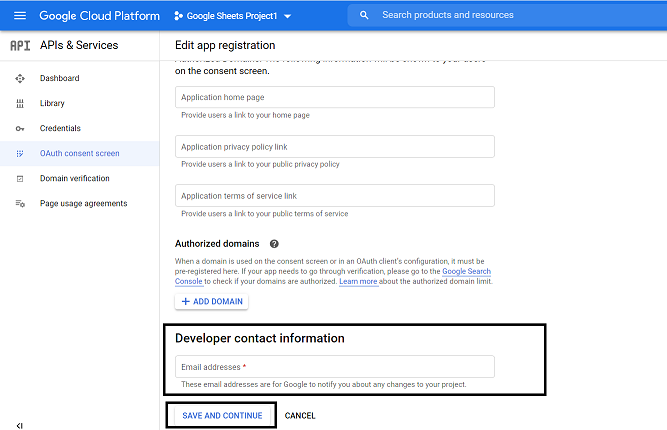Viewport: 667px width, 430px height.
Task: Click the Application home page field
Action: 334,97
